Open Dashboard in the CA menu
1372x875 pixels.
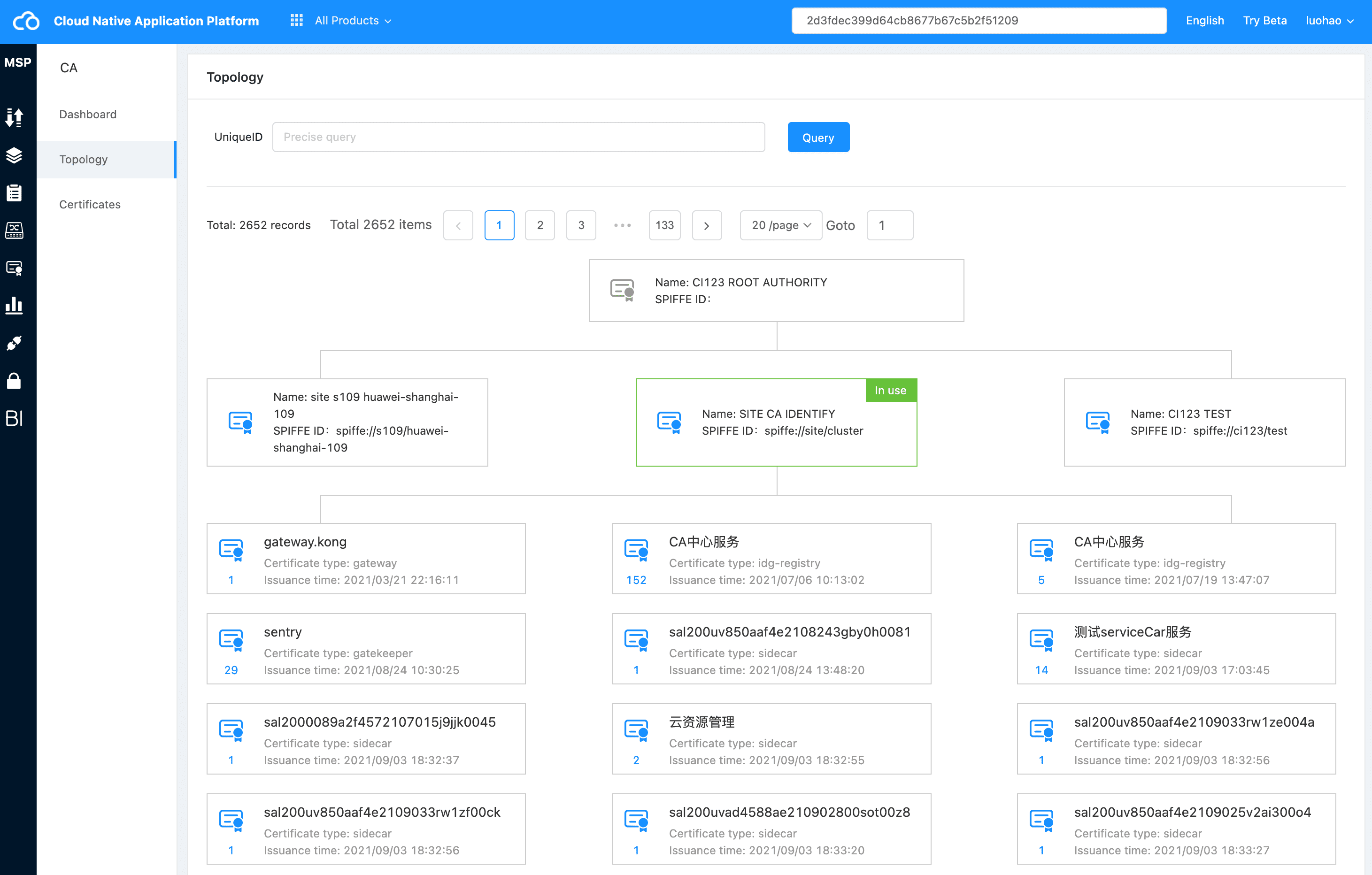[x=88, y=115]
